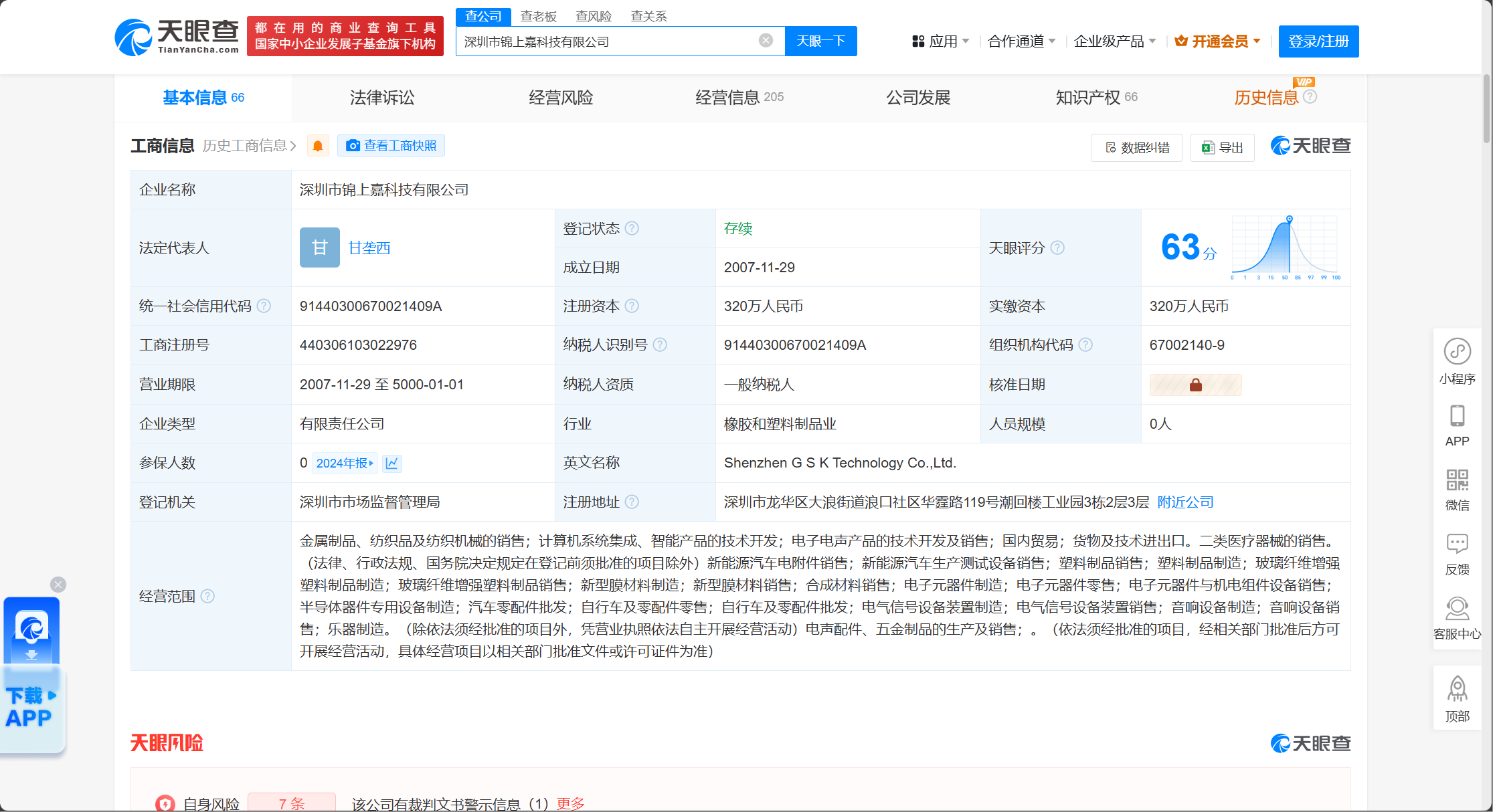Click help icon beside 天眼评分
This screenshot has height=812, width=1493.
(1057, 247)
